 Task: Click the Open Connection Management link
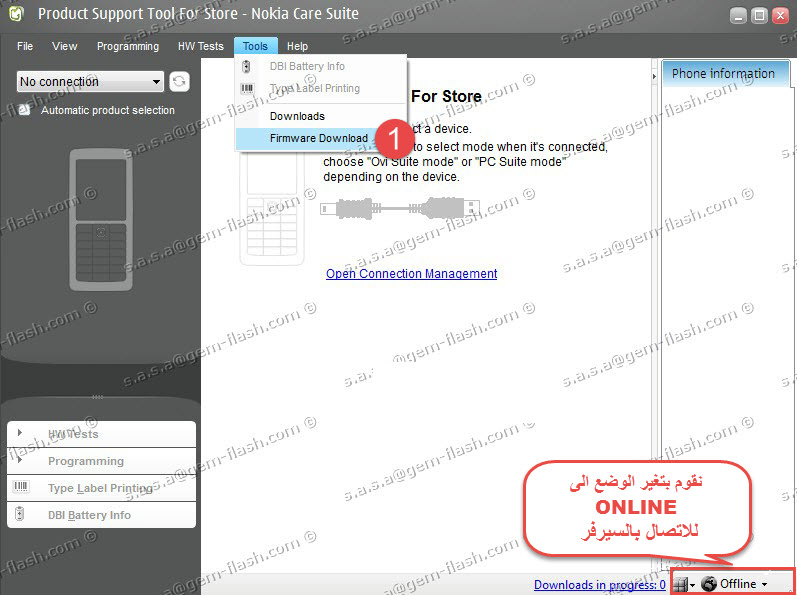(412, 274)
